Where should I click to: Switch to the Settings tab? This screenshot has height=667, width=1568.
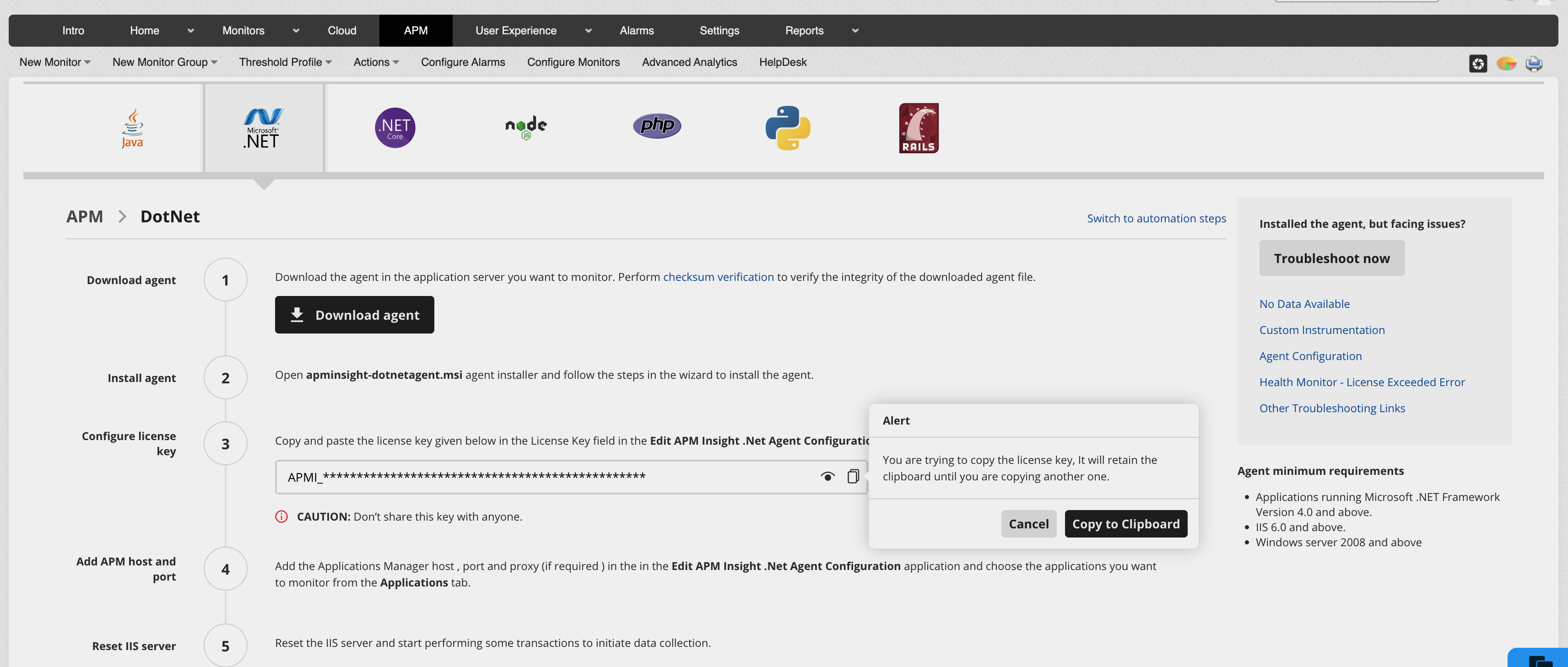pos(719,31)
